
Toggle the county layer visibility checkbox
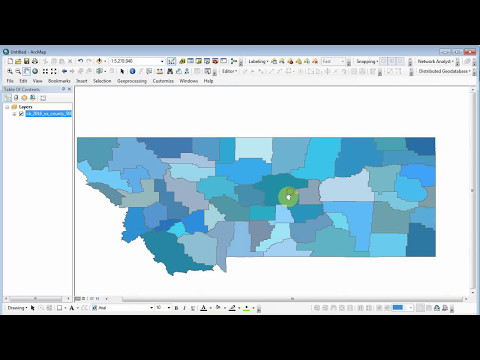pos(21,114)
